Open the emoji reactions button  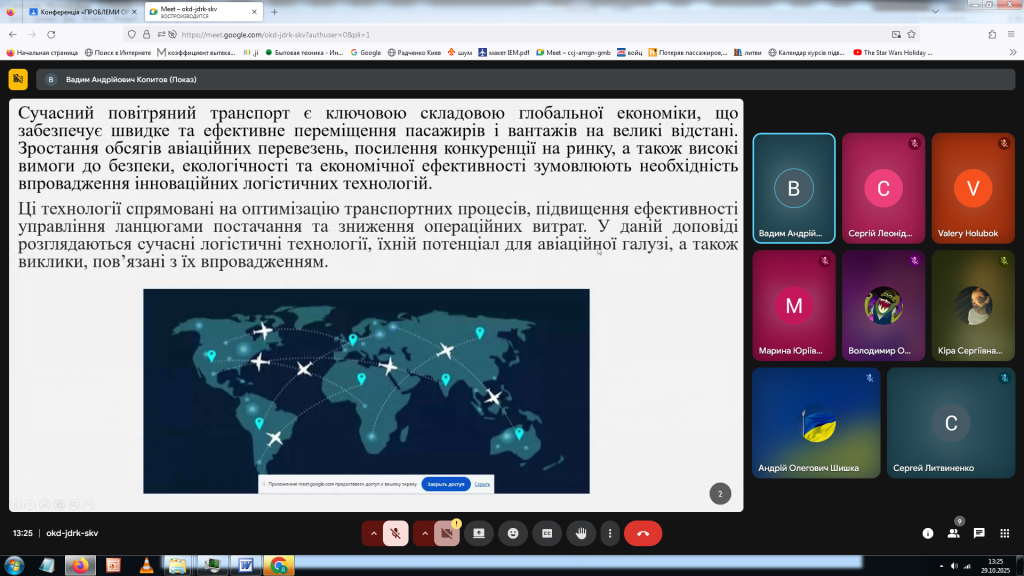click(x=513, y=533)
